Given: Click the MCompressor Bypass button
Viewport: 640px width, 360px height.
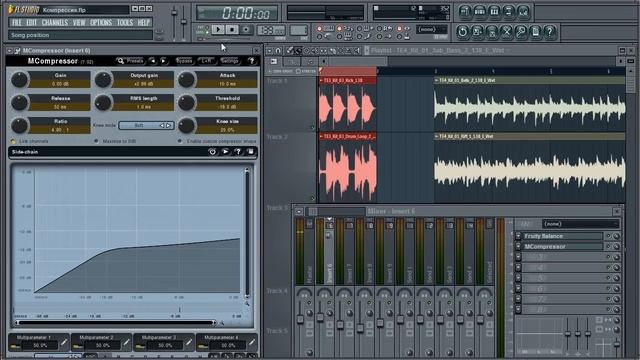Looking at the screenshot, I should [184, 61].
